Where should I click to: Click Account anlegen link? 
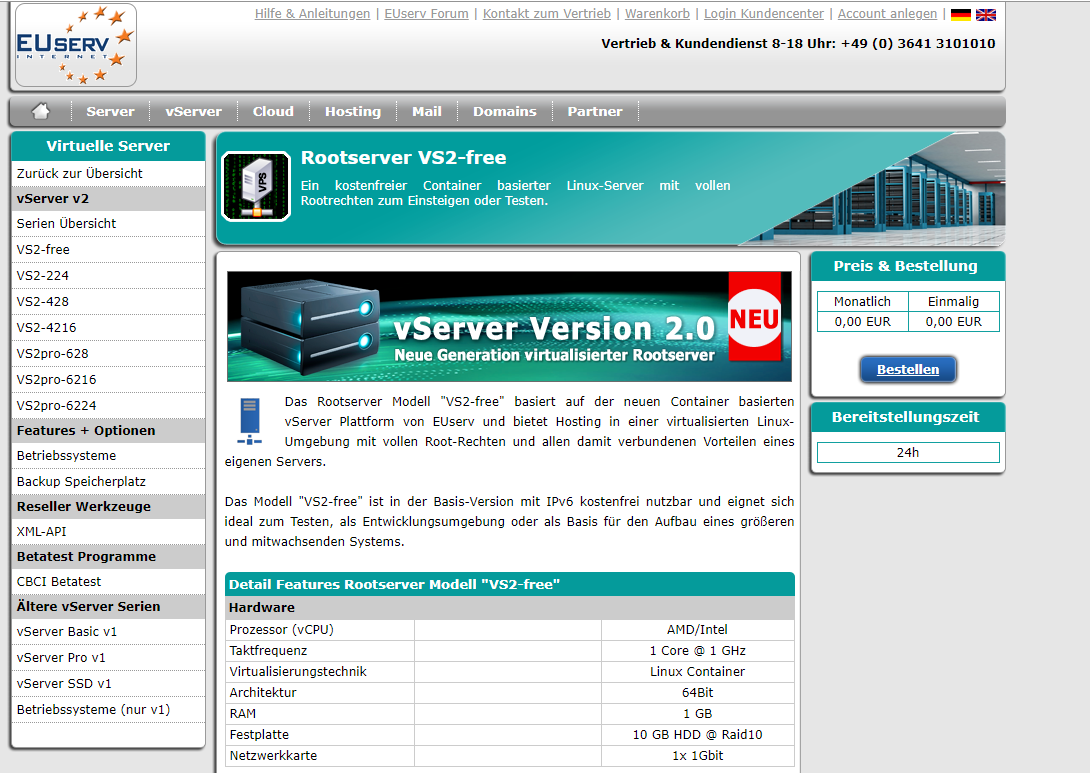[x=887, y=14]
